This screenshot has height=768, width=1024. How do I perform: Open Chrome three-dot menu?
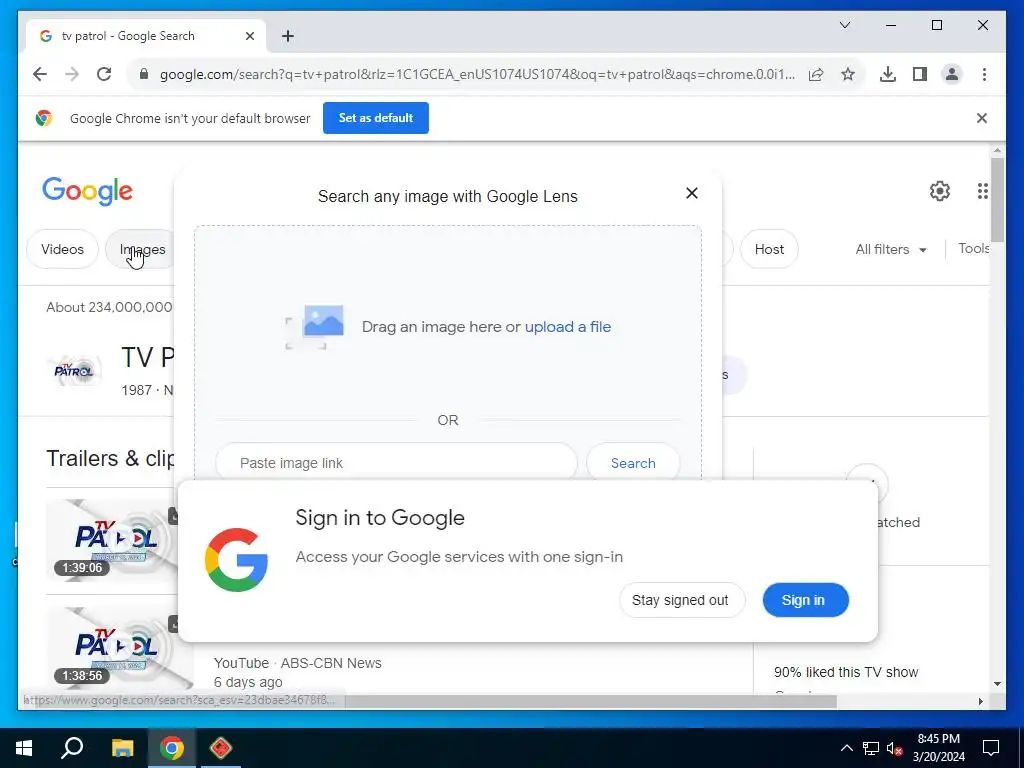click(984, 74)
